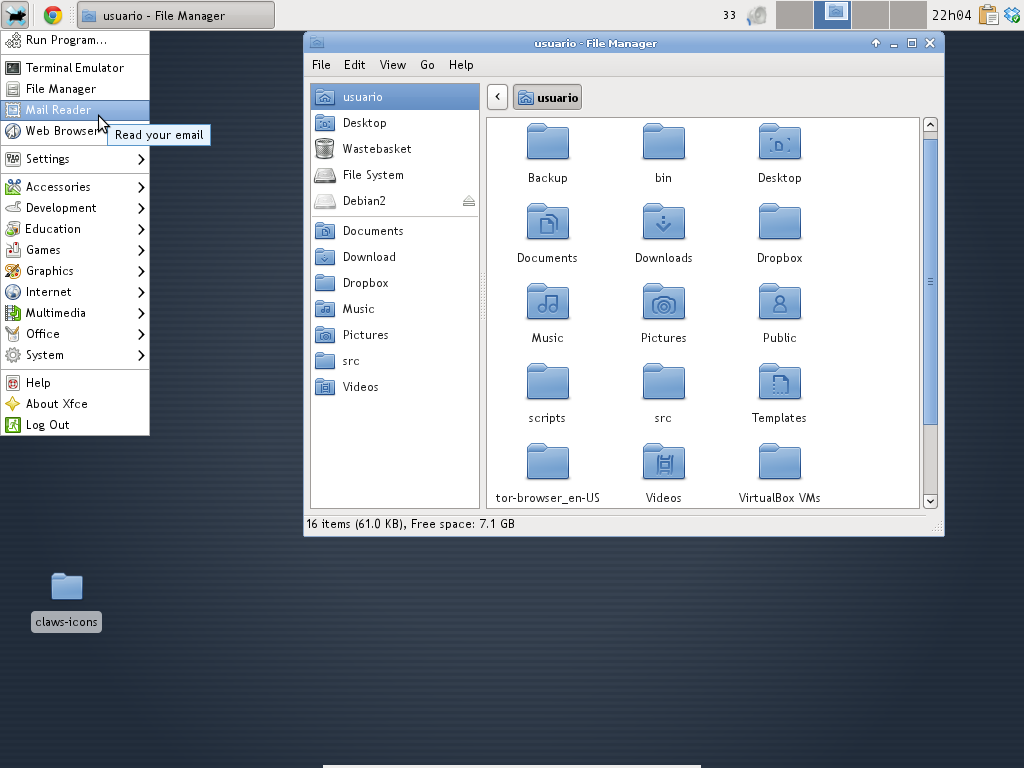
Task: Select the Public folder icon
Action: tap(779, 302)
